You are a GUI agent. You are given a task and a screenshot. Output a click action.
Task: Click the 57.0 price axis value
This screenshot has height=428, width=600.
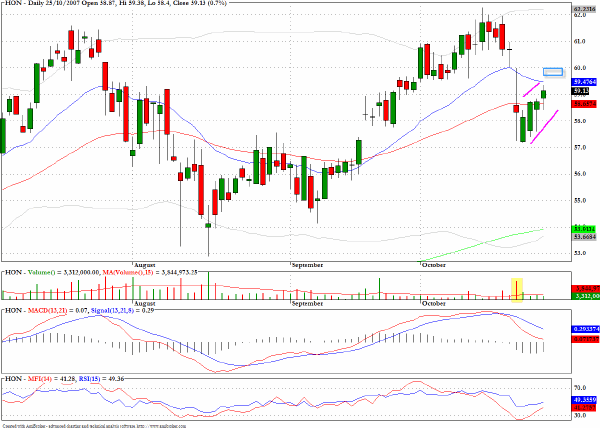pos(580,148)
